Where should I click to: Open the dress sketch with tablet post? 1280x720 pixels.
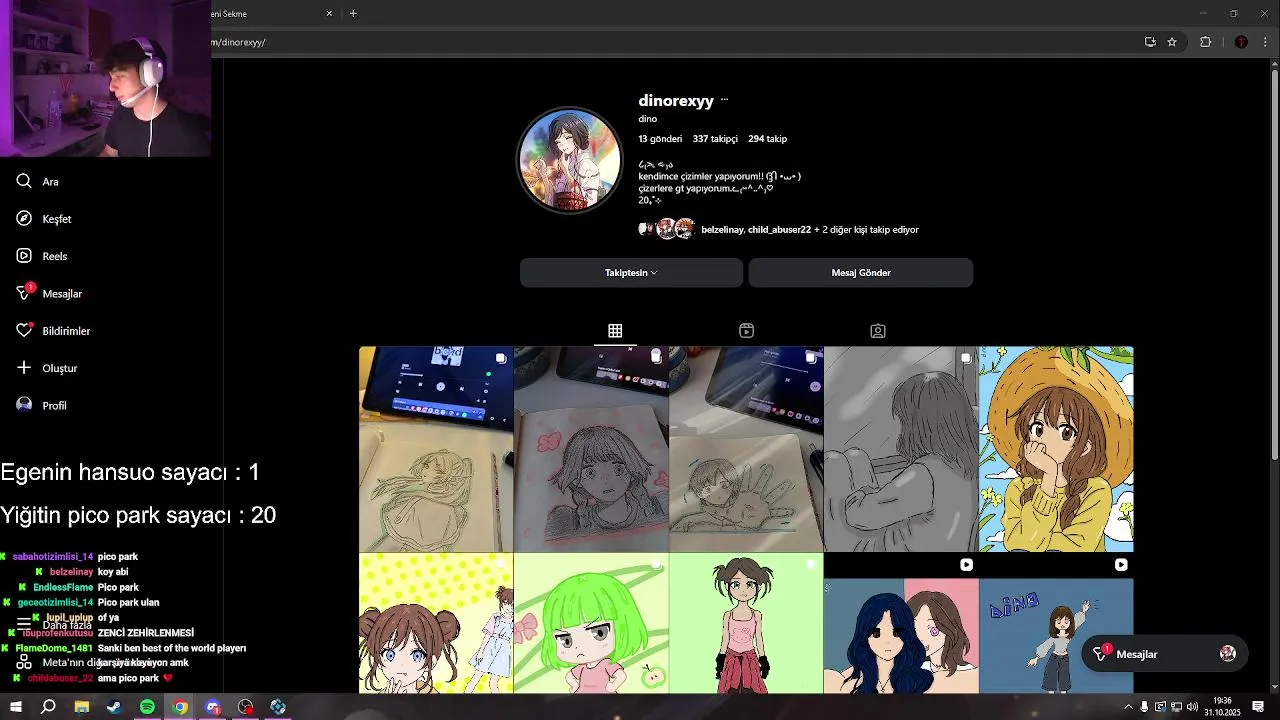pos(436,449)
